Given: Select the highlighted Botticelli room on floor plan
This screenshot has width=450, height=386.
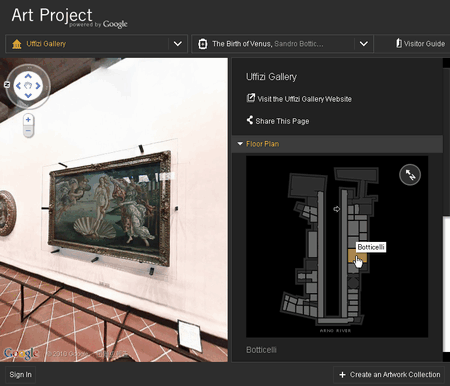Looking at the screenshot, I should pyautogui.click(x=357, y=256).
